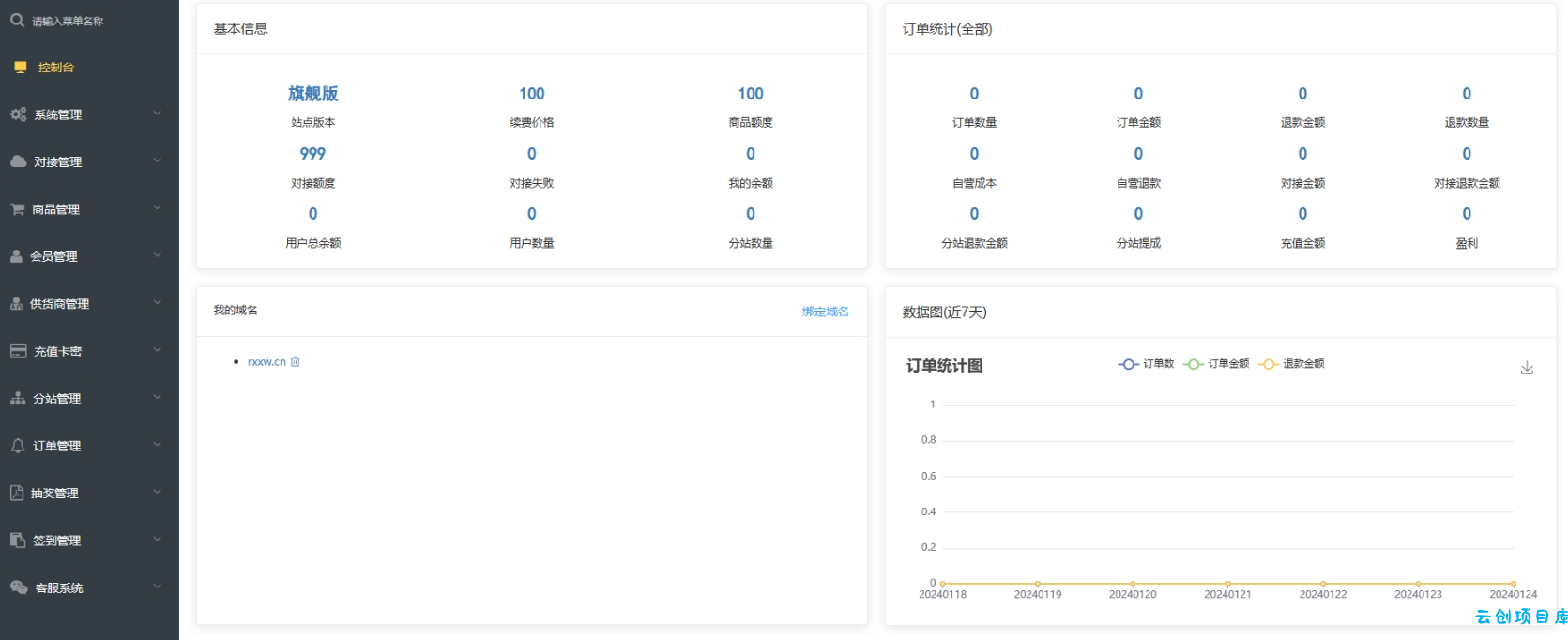Click the 旗舰版 site version value
The height and width of the screenshot is (640, 1568).
[312, 94]
